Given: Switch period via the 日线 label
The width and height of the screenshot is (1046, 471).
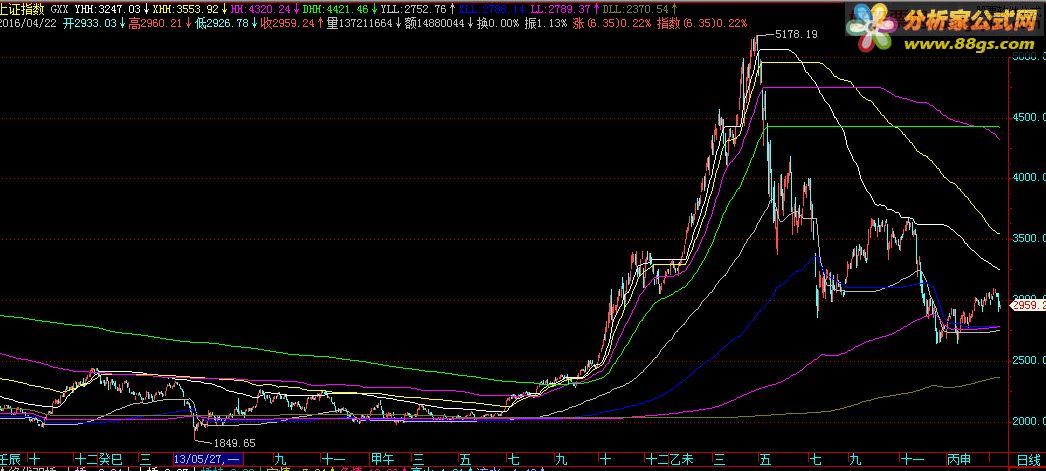Looking at the screenshot, I should tap(1028, 460).
